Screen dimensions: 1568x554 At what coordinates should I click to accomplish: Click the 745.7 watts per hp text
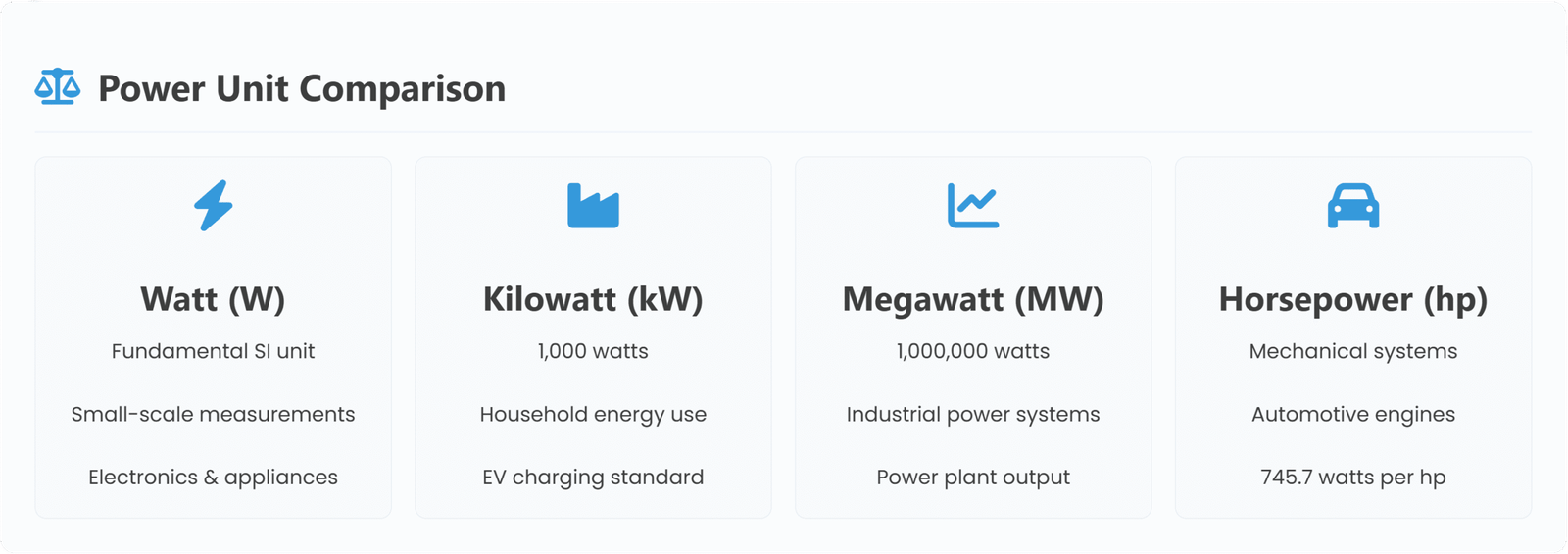pyautogui.click(x=1352, y=478)
